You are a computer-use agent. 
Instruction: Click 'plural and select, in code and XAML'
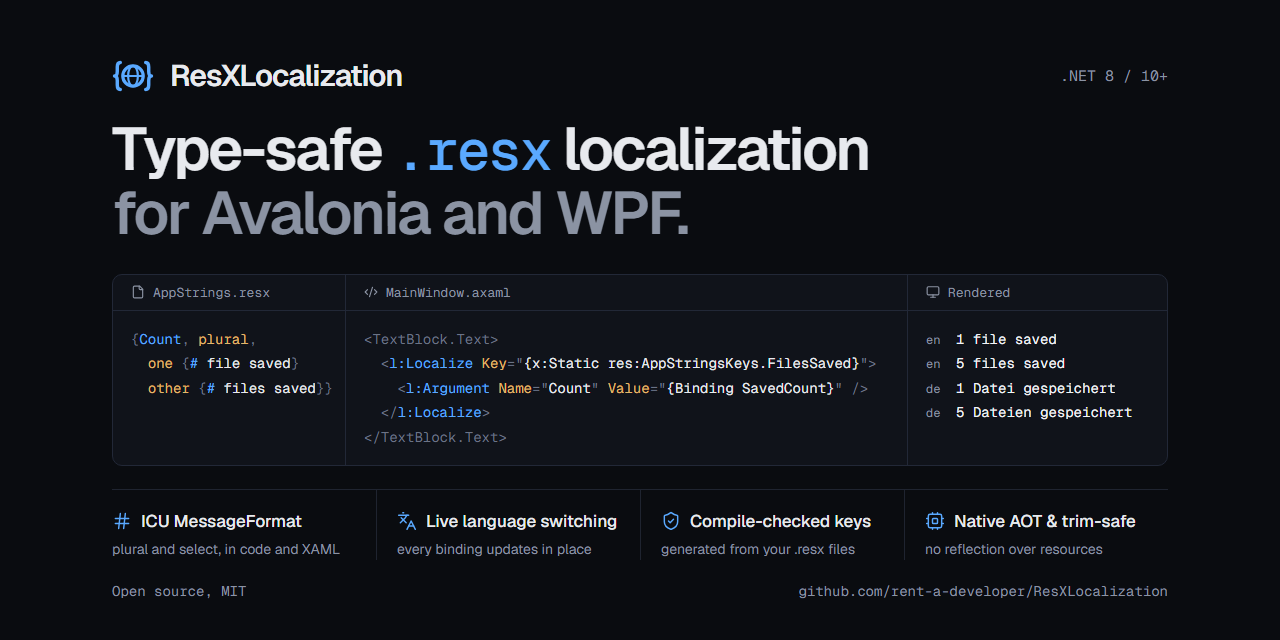tap(226, 549)
